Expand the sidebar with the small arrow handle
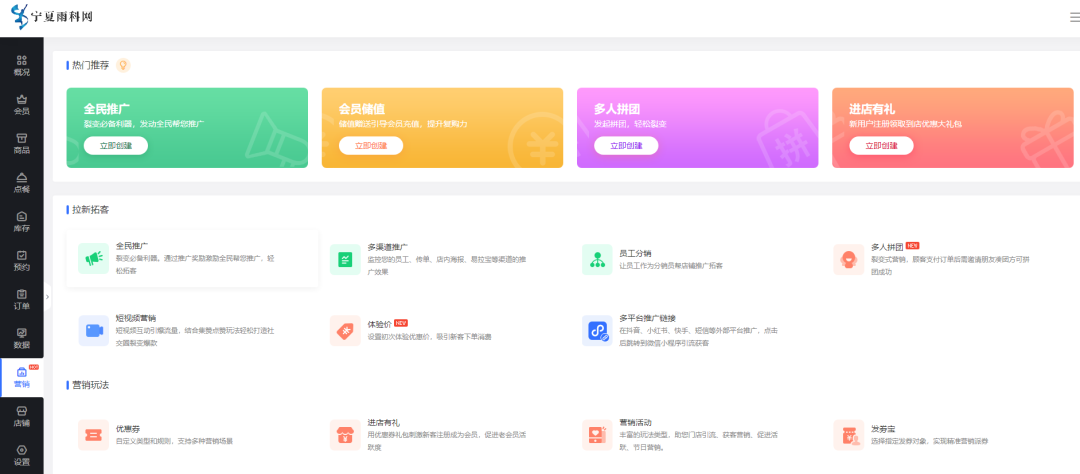 [x=47, y=297]
